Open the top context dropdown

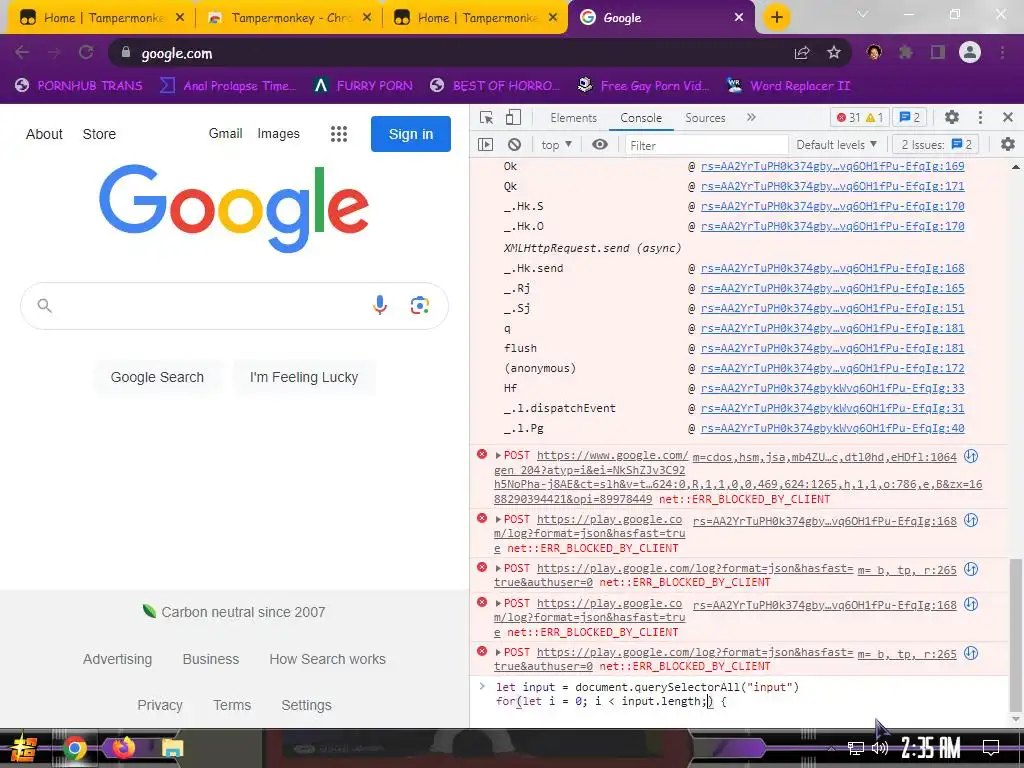tap(556, 144)
